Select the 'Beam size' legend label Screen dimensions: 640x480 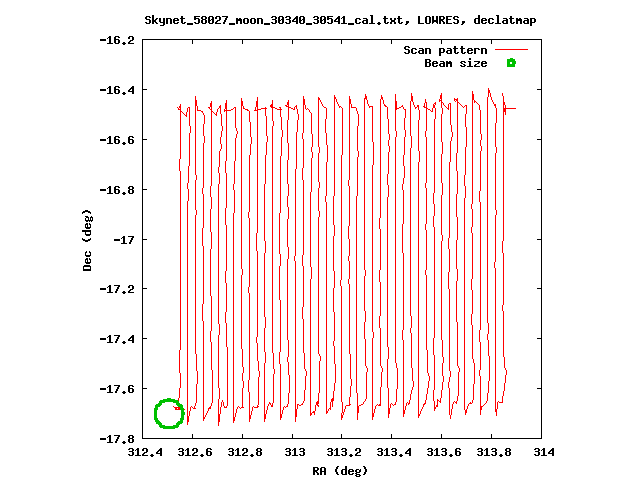[x=456, y=63]
